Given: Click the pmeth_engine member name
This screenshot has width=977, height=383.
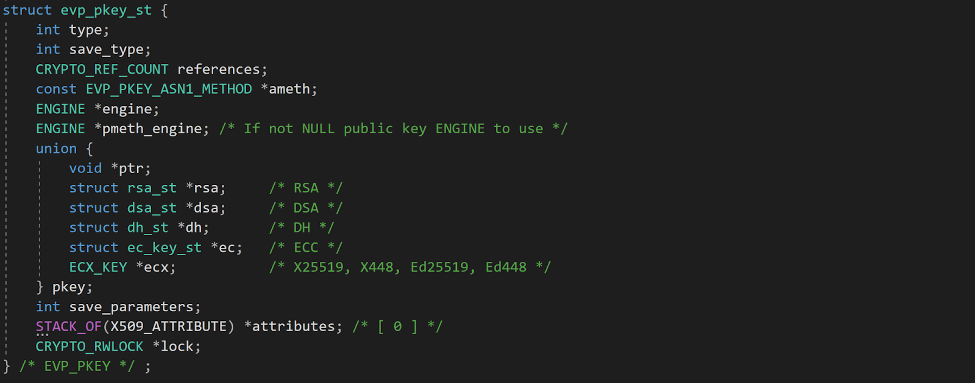Looking at the screenshot, I should (x=152, y=129).
